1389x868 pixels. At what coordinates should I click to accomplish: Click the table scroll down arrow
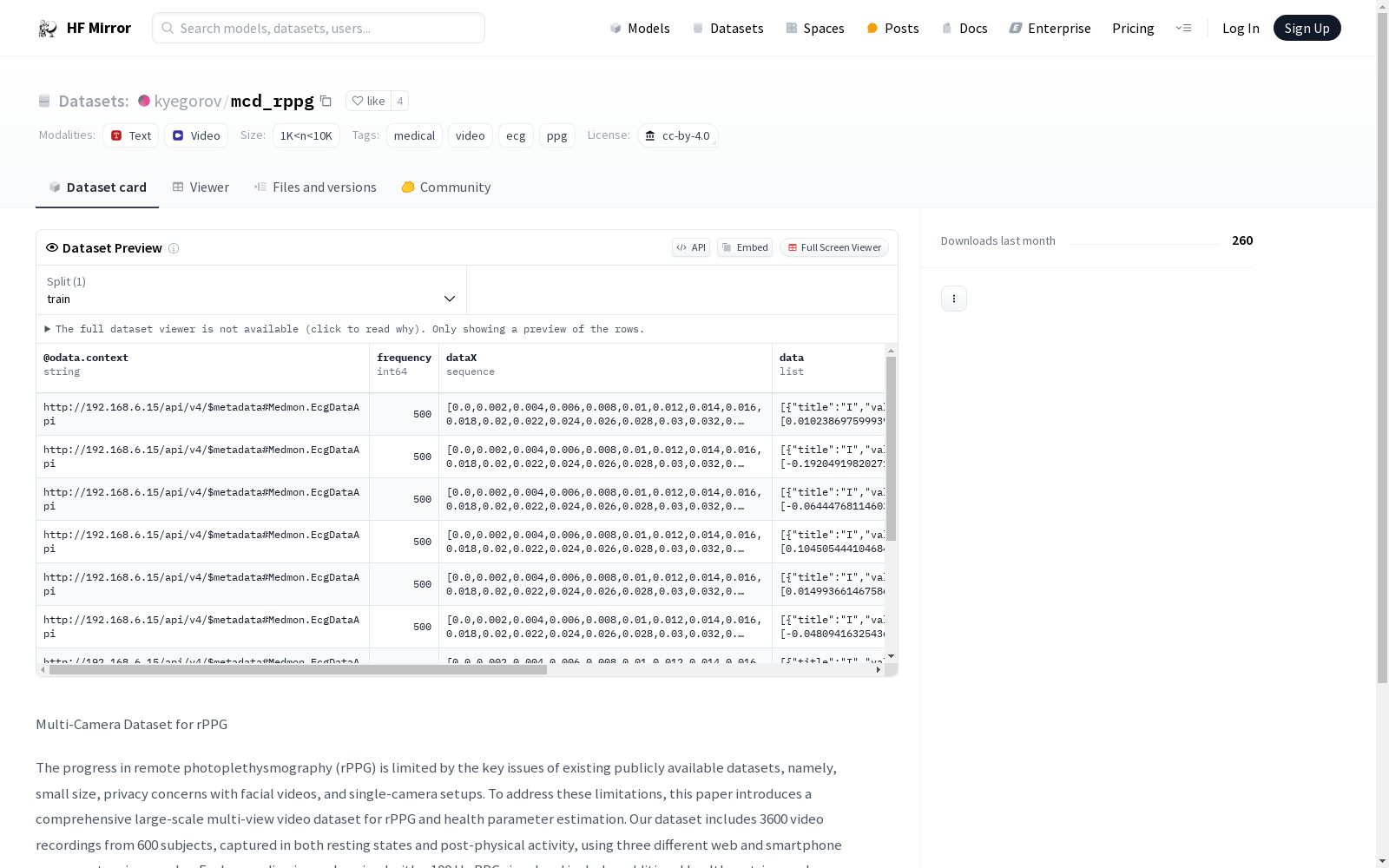[x=891, y=656]
